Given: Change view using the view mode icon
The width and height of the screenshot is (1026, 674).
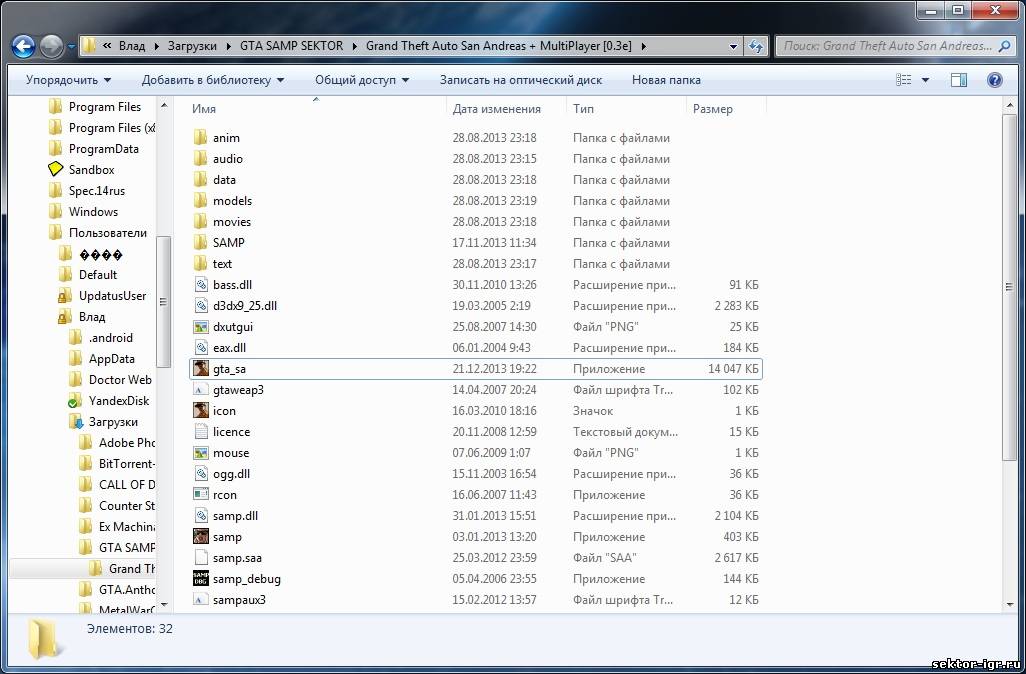Looking at the screenshot, I should pos(904,80).
